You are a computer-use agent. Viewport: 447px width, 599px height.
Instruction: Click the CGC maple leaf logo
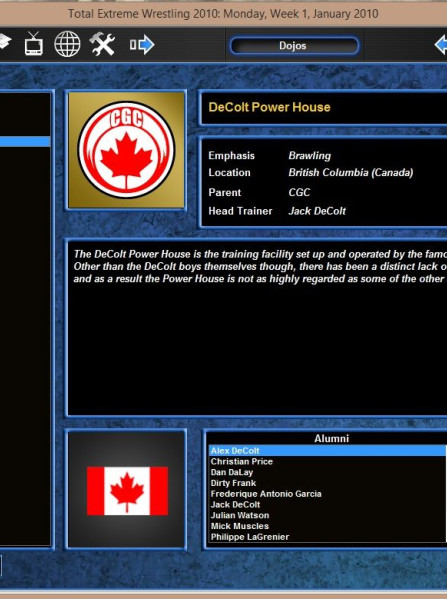tap(126, 150)
